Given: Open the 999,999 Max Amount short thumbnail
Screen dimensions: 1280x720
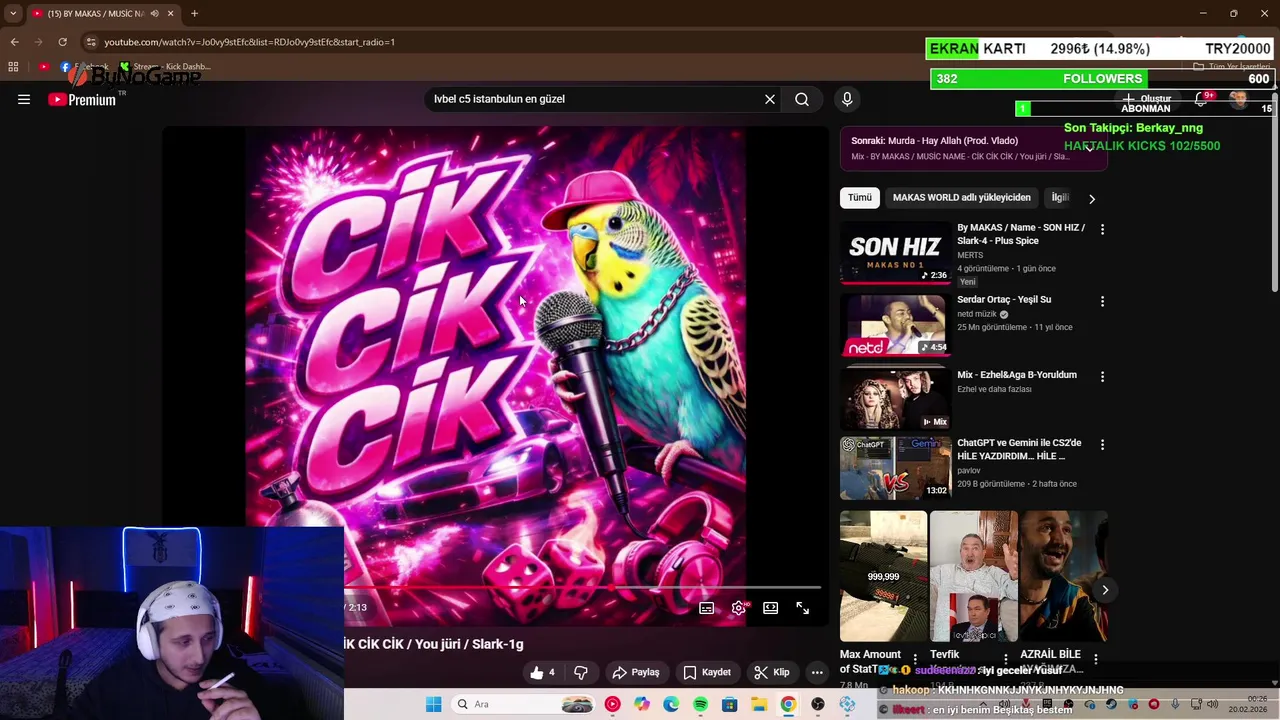Looking at the screenshot, I should click(883, 576).
